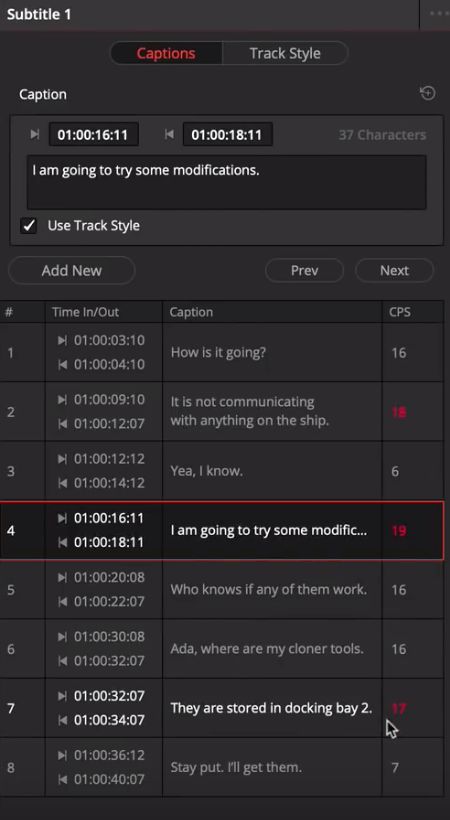The width and height of the screenshot is (450, 820).
Task: Click the out-point icon for caption row 8
Action: tap(62, 779)
